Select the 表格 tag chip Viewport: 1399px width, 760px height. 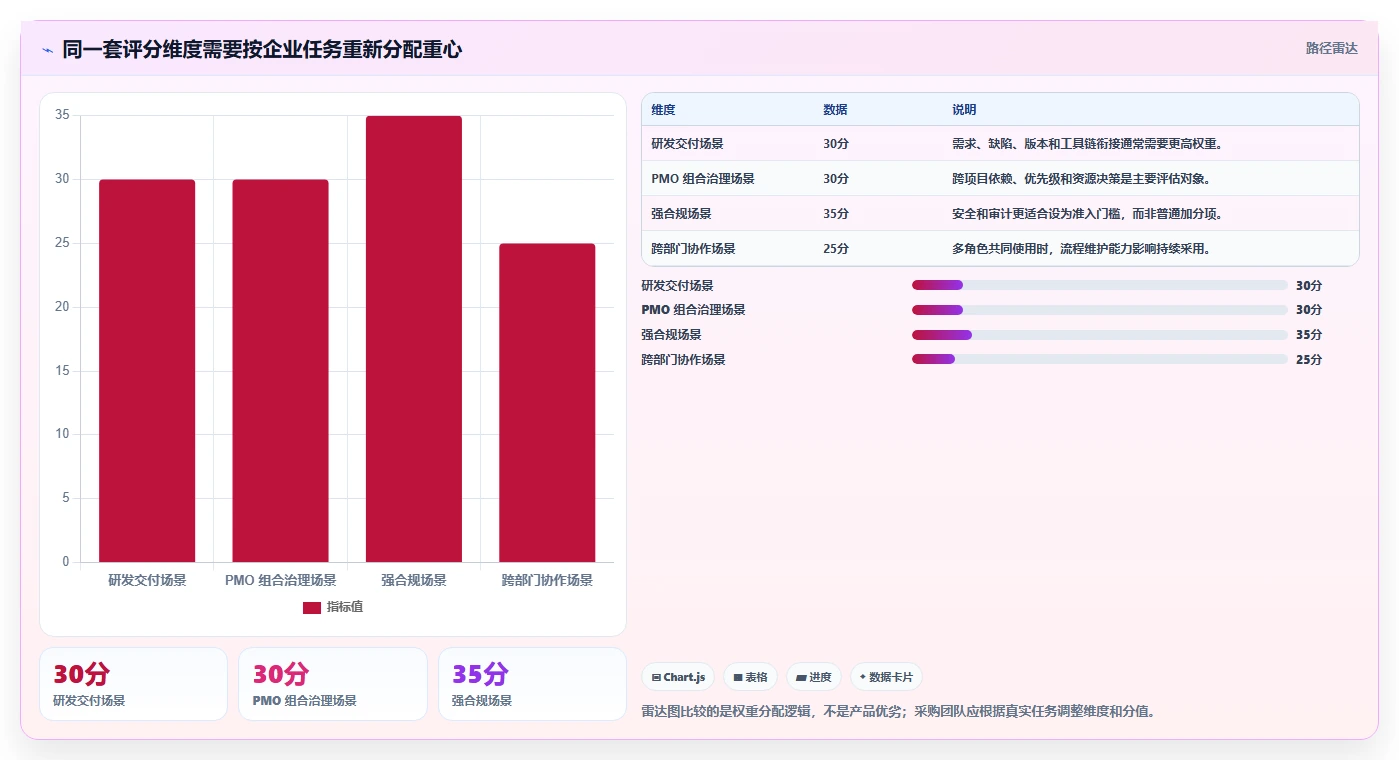(x=750, y=677)
